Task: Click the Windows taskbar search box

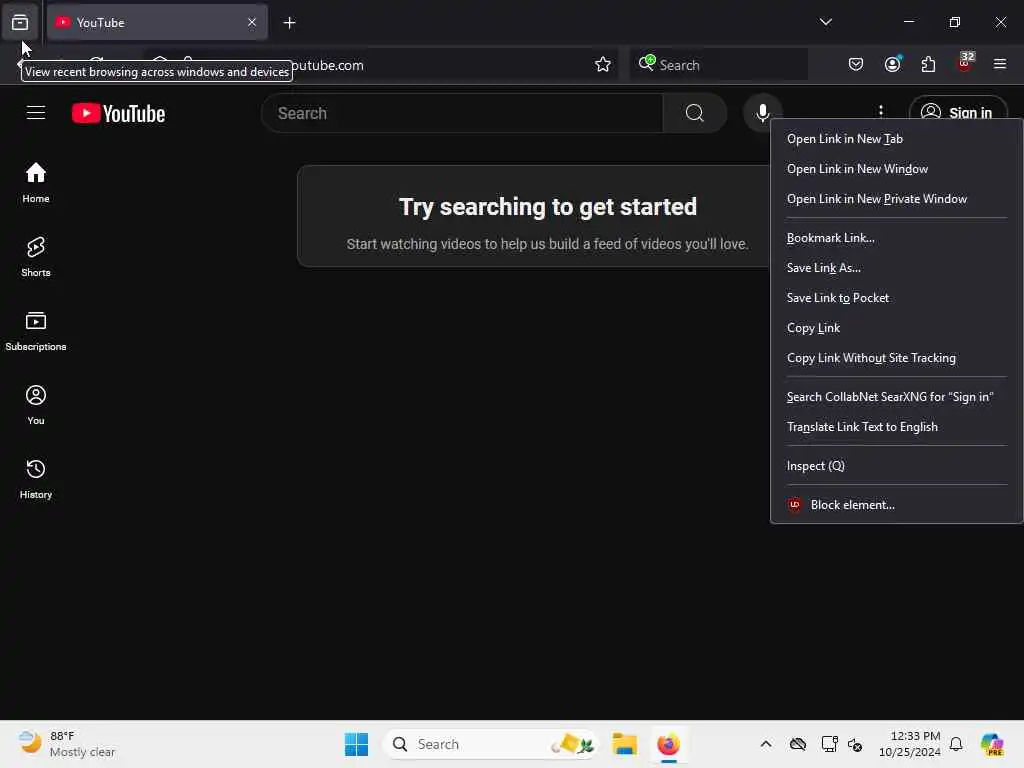Action: coord(491,744)
